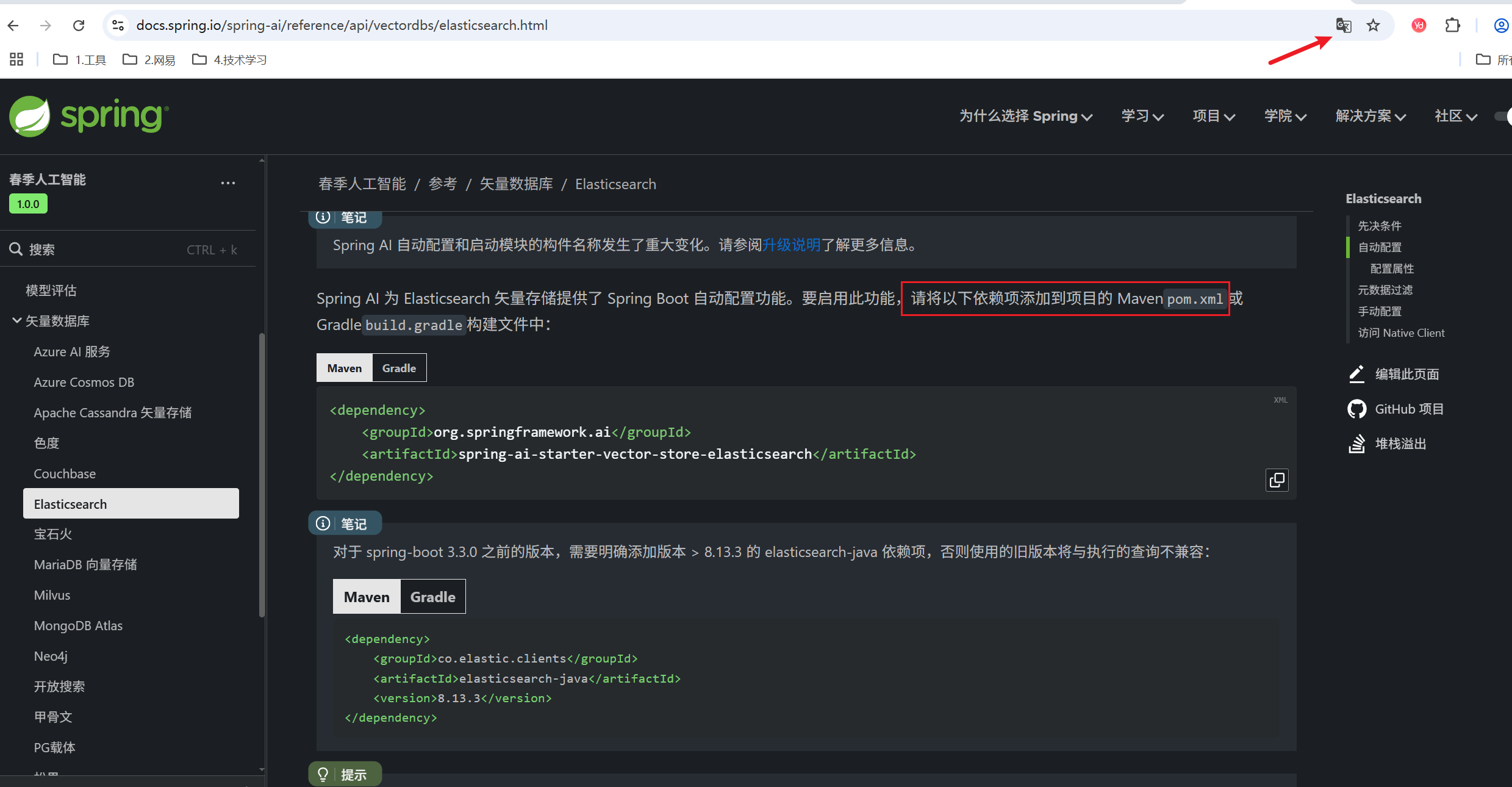The width and height of the screenshot is (1512, 787).
Task: Bookmark this page with the star icon
Action: click(x=1373, y=25)
